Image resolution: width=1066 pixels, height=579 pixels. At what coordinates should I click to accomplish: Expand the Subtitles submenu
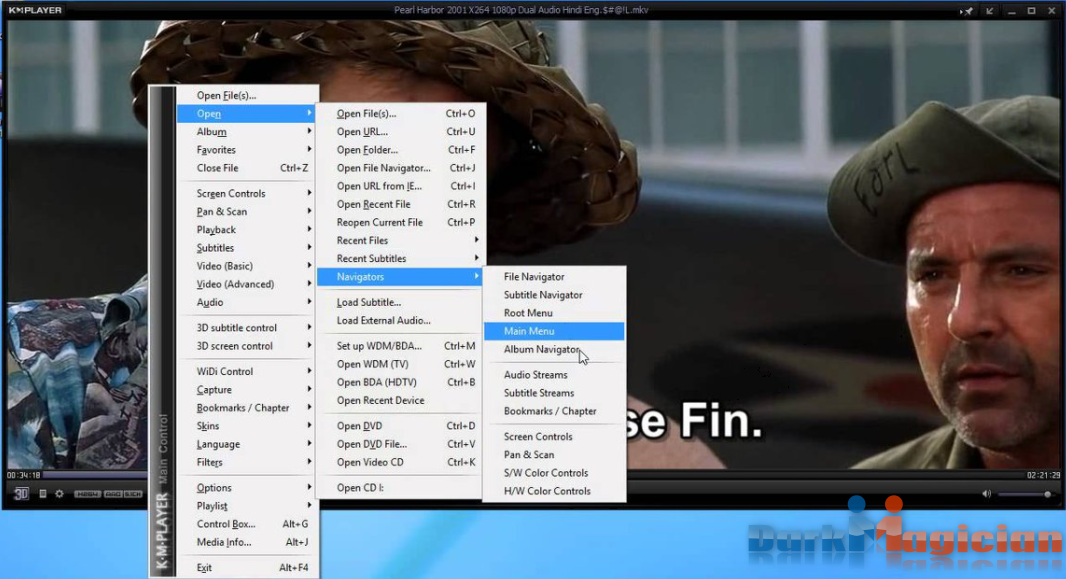point(247,248)
